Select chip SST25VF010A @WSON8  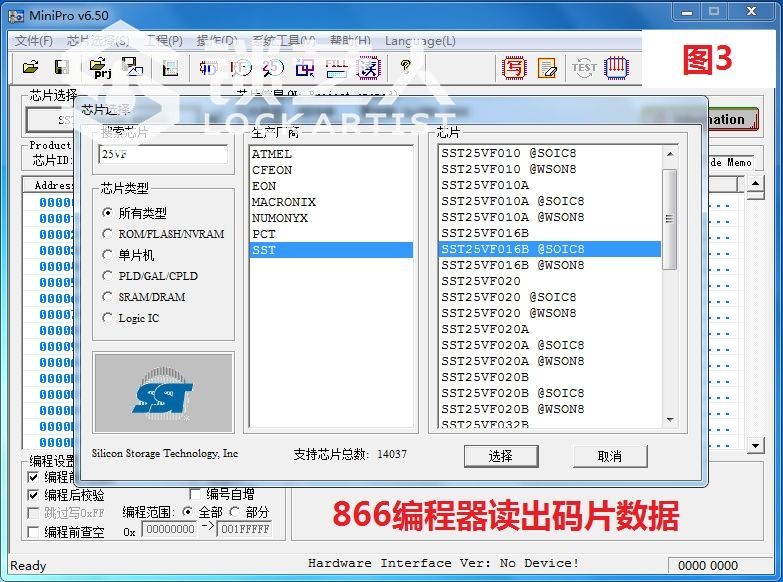click(550, 217)
